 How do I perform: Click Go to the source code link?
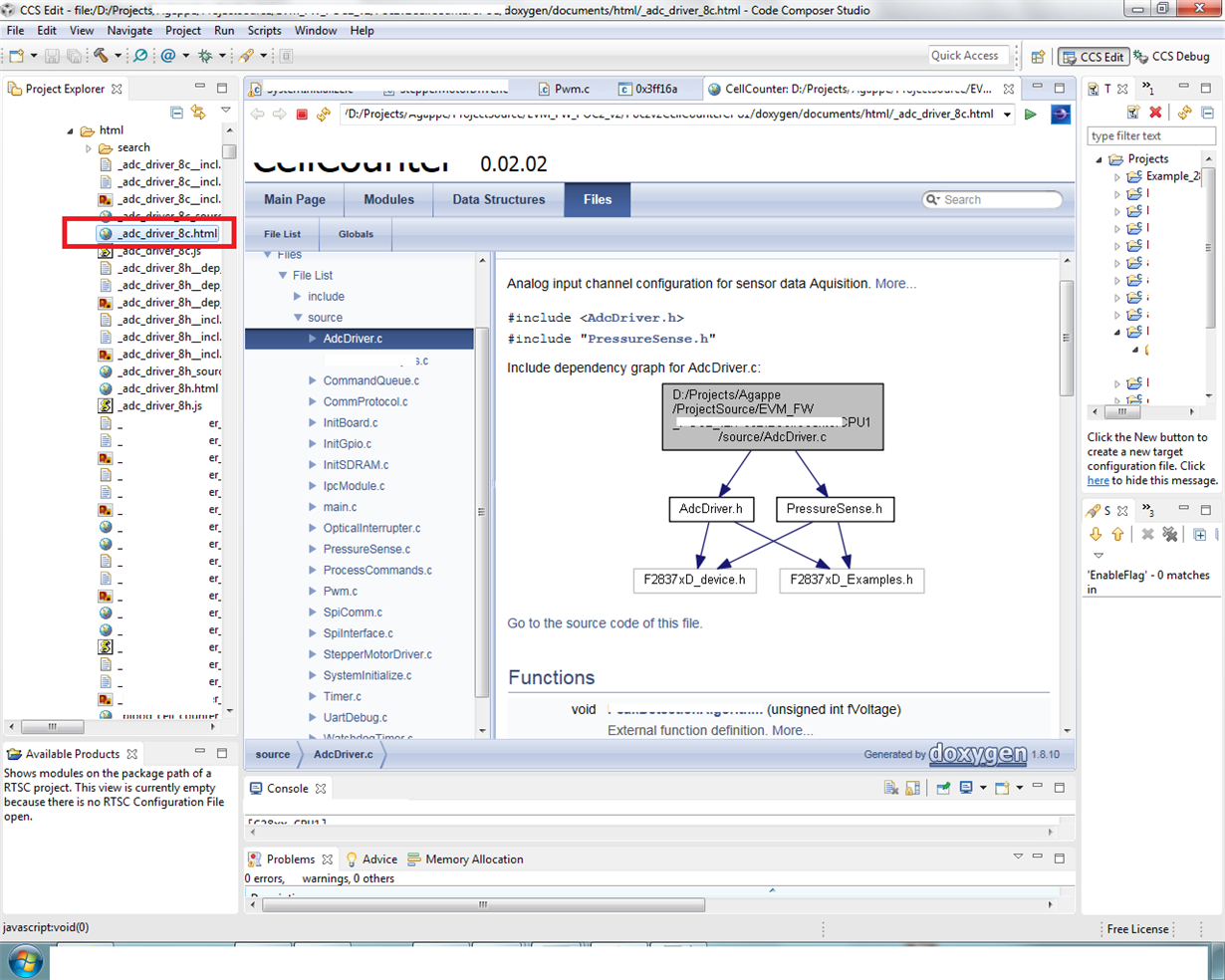pyautogui.click(x=605, y=623)
